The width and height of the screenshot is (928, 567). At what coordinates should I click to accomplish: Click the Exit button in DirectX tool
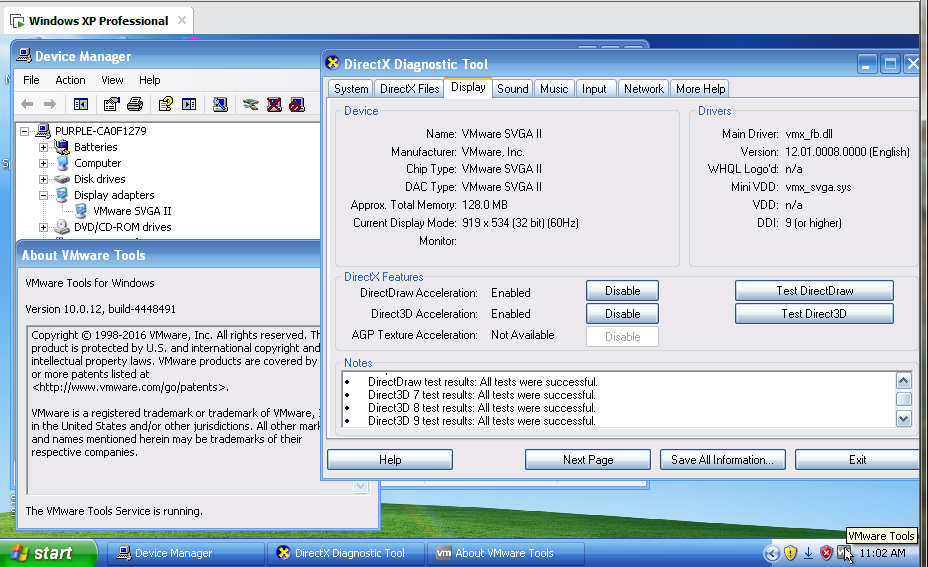[858, 460]
